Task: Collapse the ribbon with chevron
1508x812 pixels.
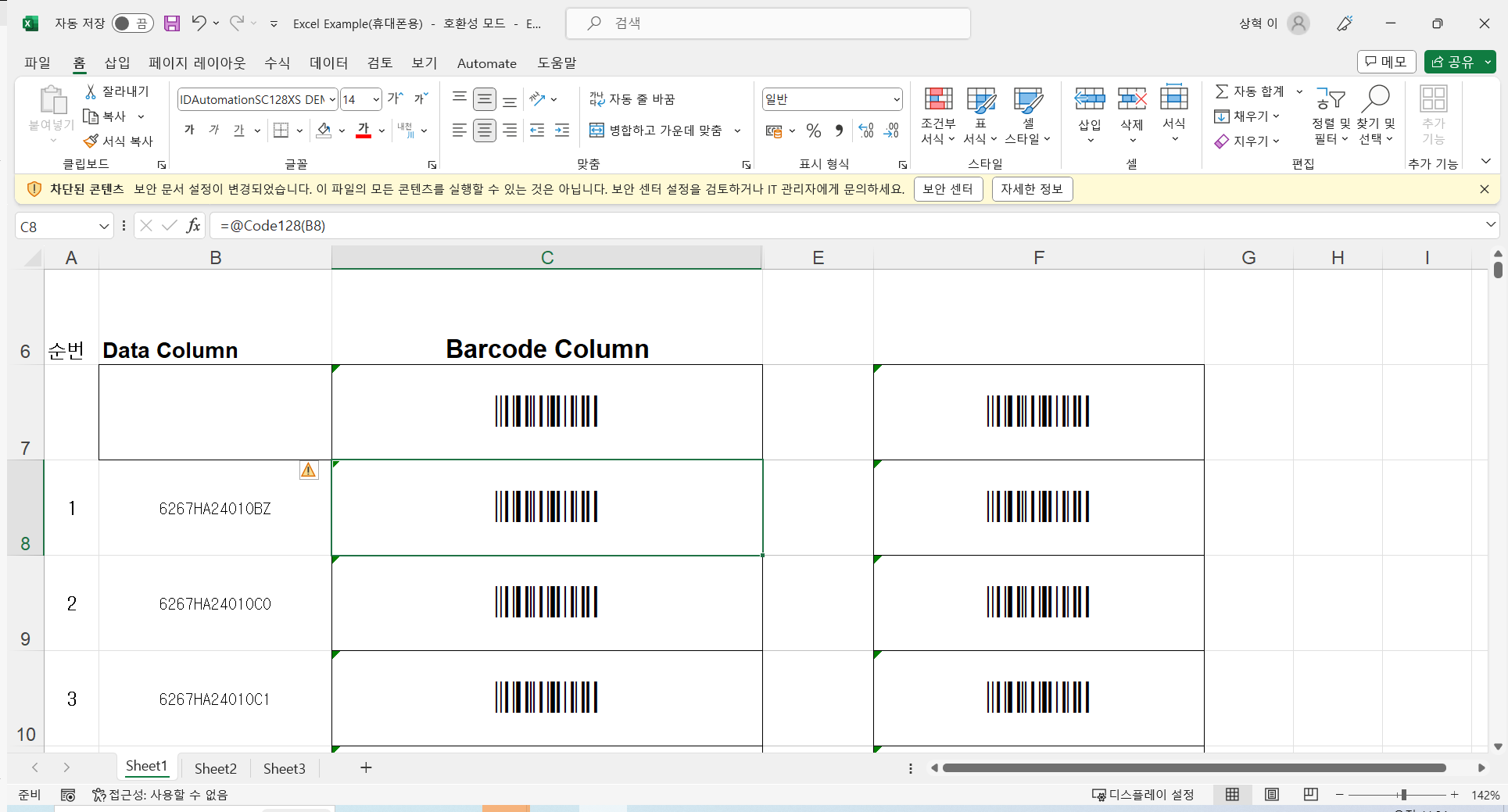Action: 1486,161
